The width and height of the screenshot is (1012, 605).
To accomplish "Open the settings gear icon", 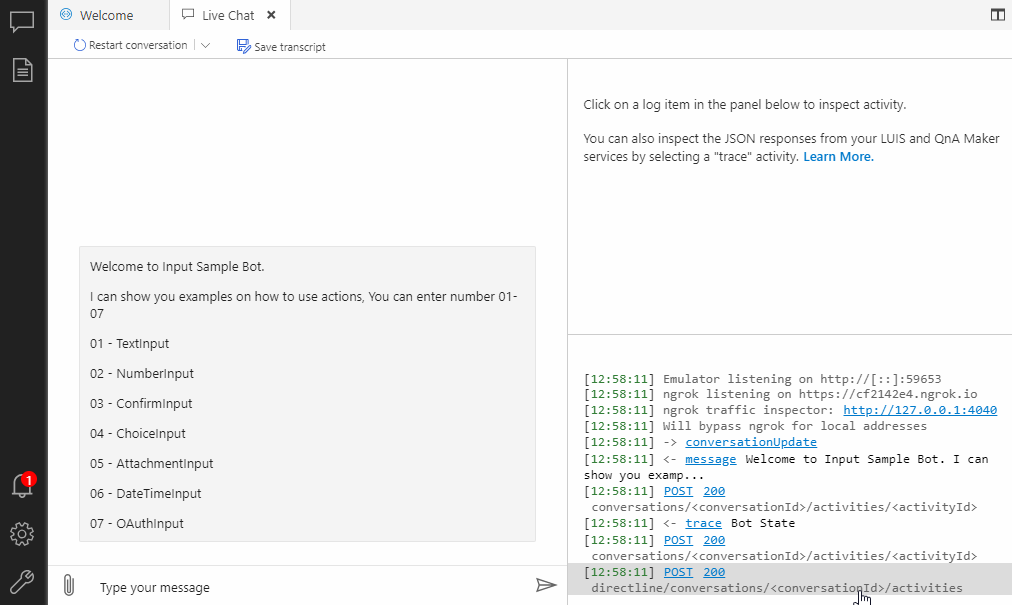I will 22,534.
